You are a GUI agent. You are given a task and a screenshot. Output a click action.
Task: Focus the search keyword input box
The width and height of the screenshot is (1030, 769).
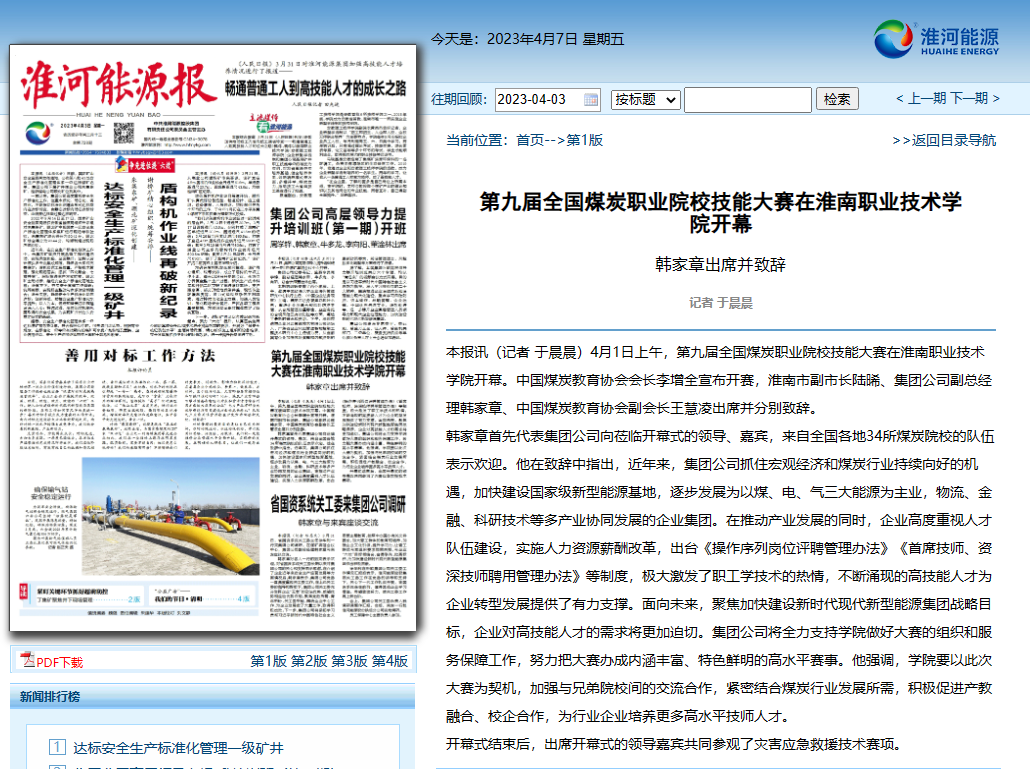(748, 100)
